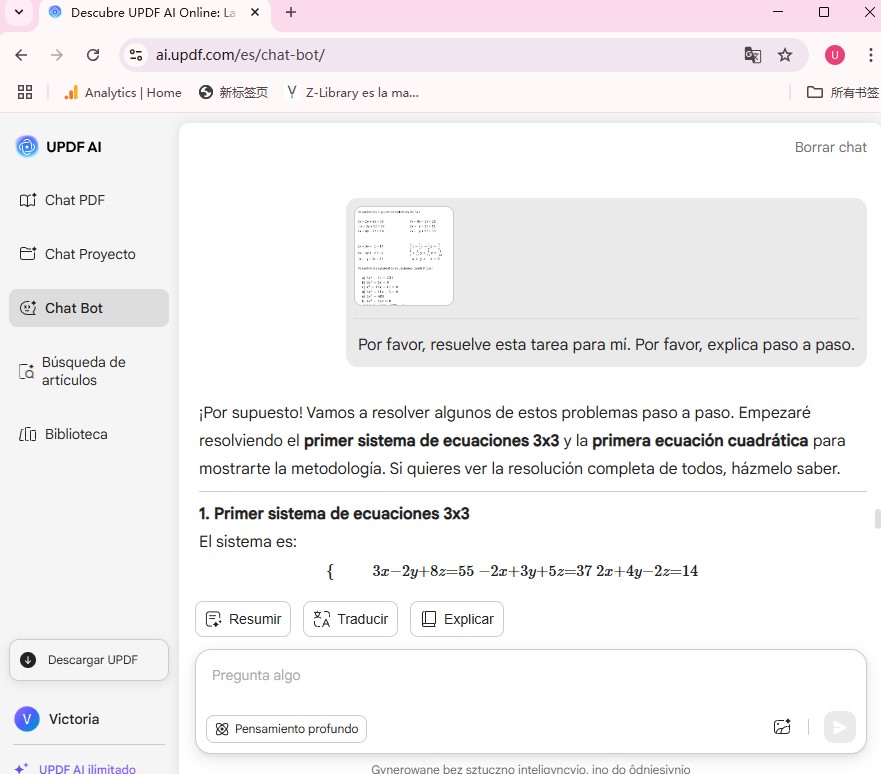Click the UPDF AI ilimitado link
This screenshot has height=774, width=881.
87,768
